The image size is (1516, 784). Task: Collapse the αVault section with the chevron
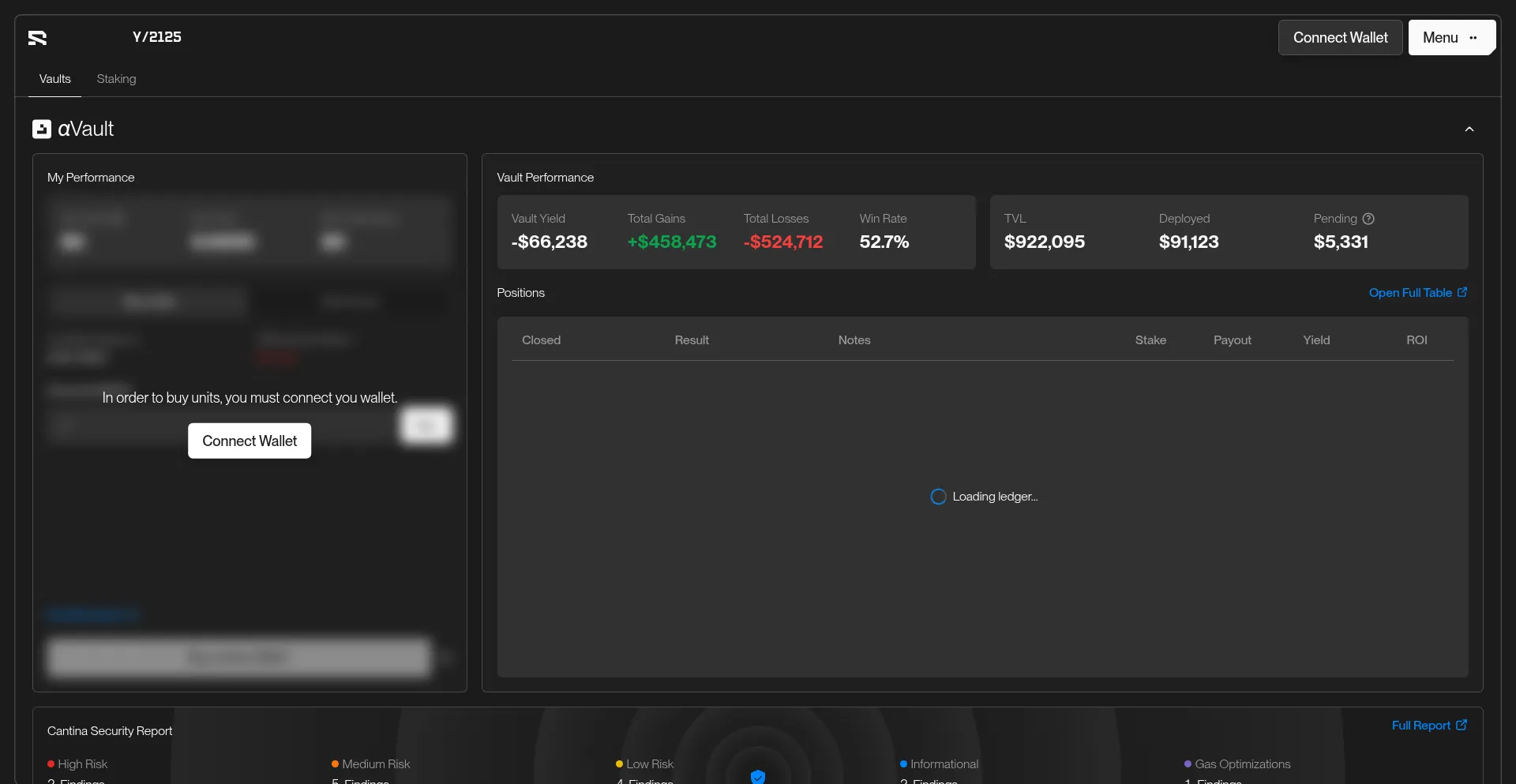(1469, 129)
